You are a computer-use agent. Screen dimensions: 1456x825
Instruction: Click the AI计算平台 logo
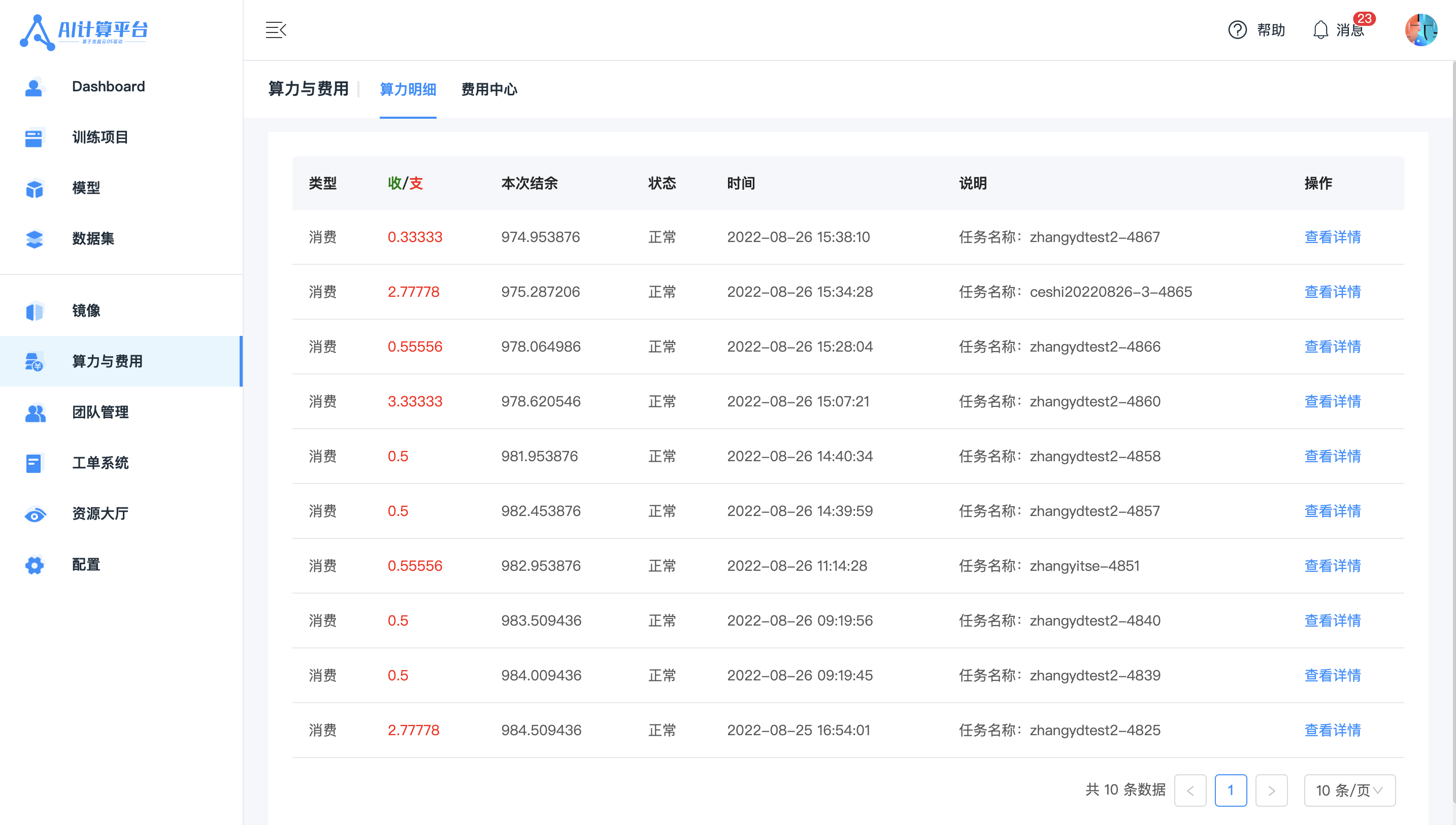(84, 32)
